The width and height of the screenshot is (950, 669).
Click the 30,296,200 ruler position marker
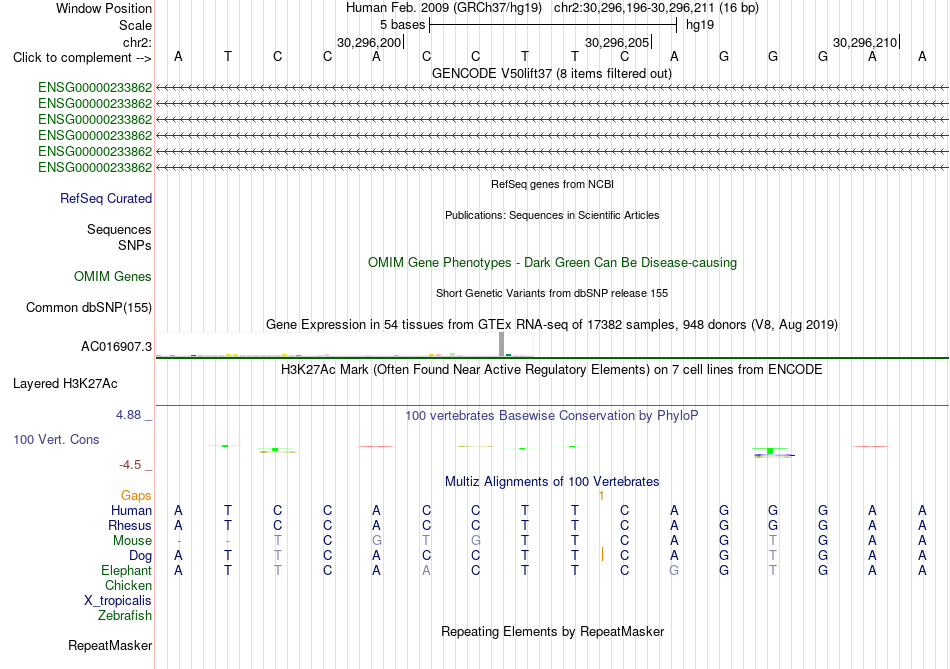[x=369, y=42]
